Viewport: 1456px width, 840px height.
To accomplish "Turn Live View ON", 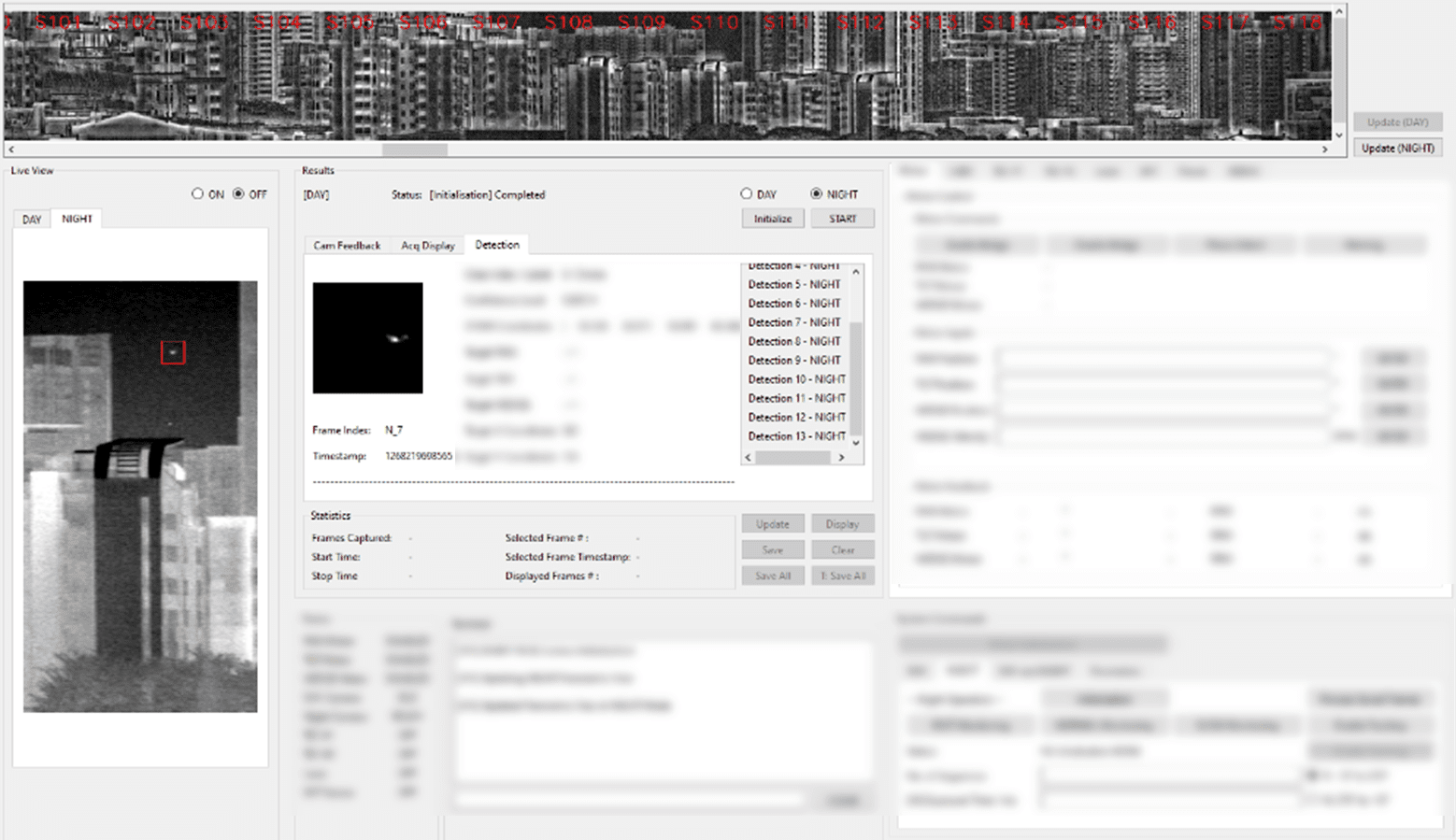I will [197, 194].
